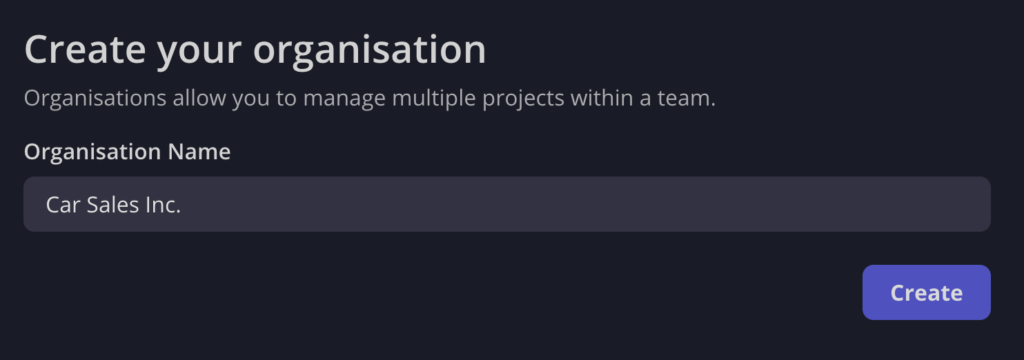Image resolution: width=1024 pixels, height=360 pixels.
Task: Click 'within a team.' in the subtitle
Action: (643, 98)
